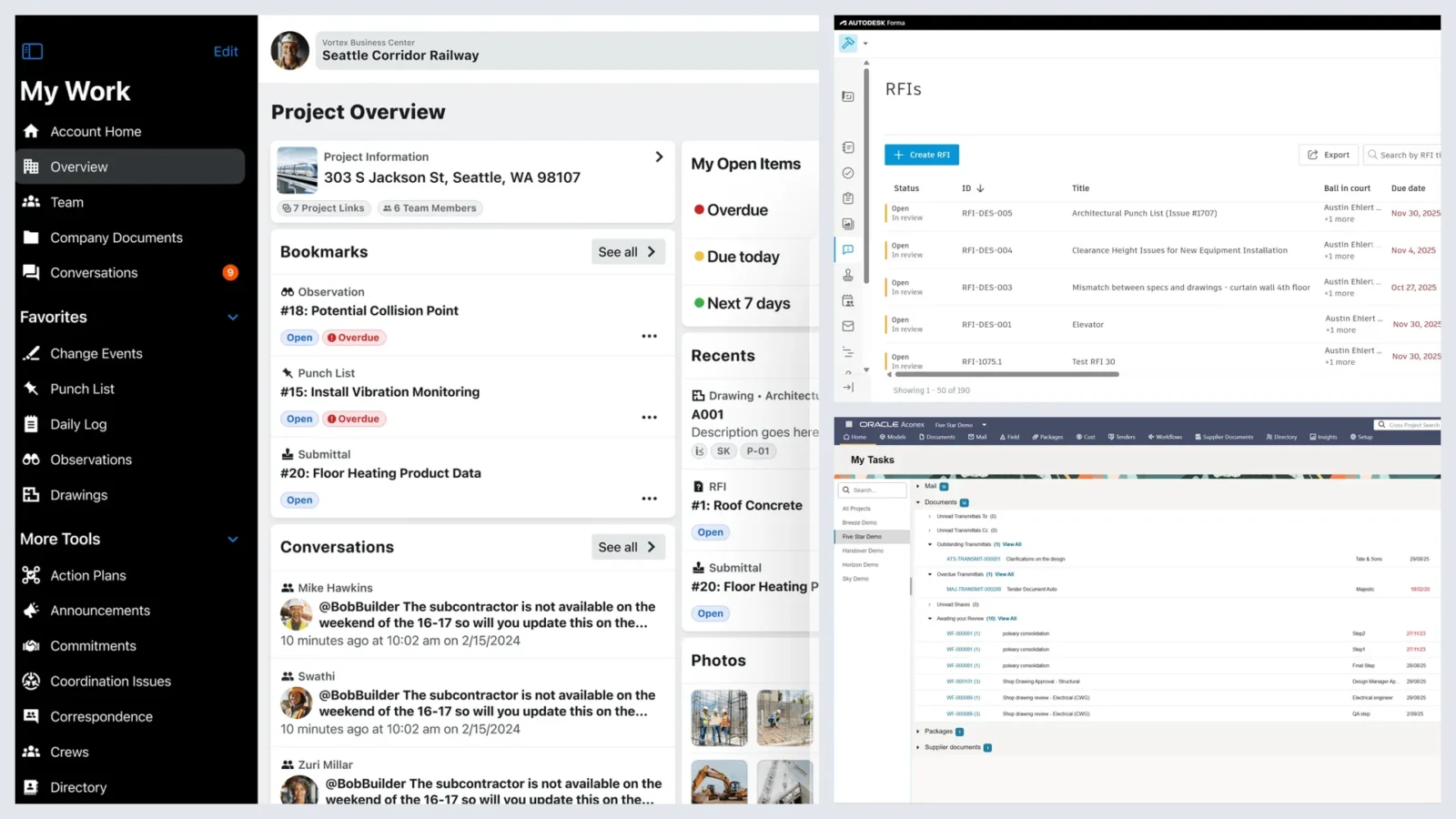The width and height of the screenshot is (1456, 819).
Task: Click the 7 Project Links chip
Action: 323,208
